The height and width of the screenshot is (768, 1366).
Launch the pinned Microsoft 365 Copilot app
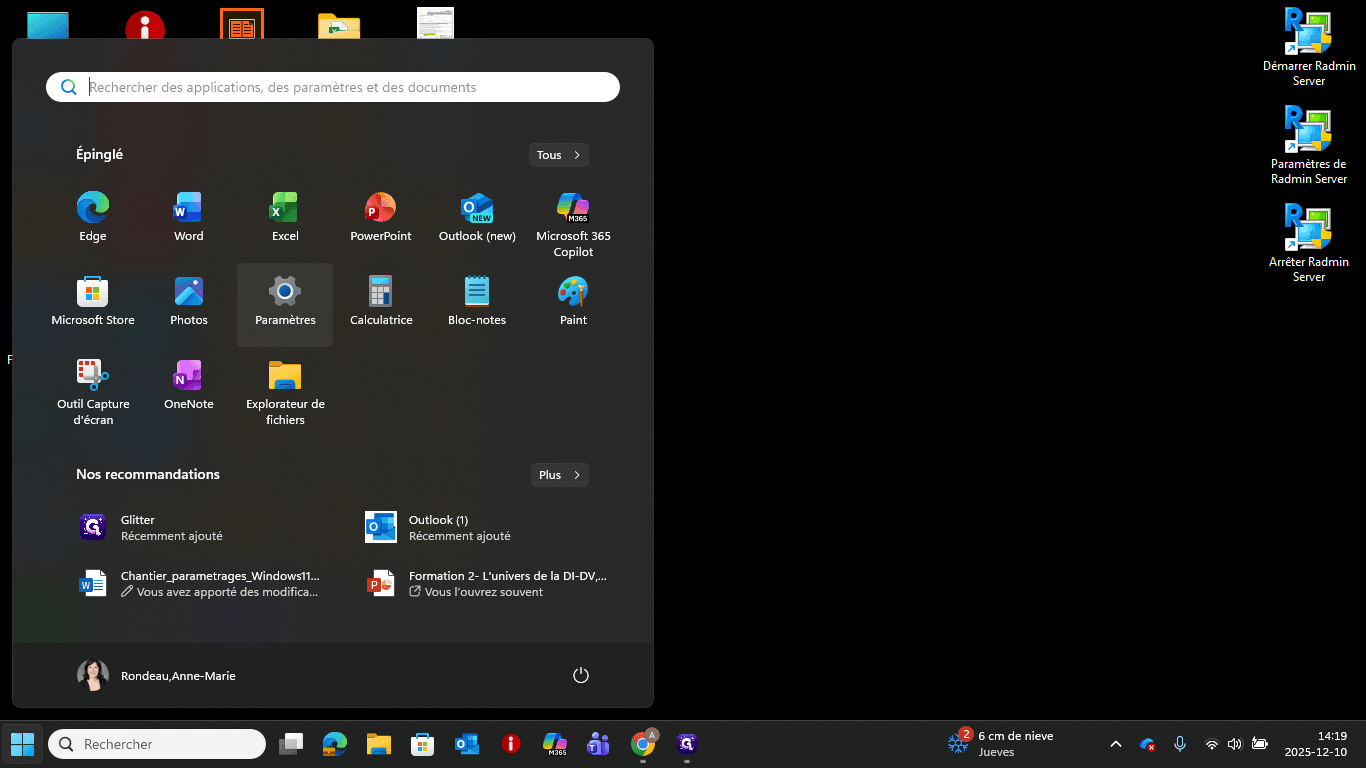[573, 224]
